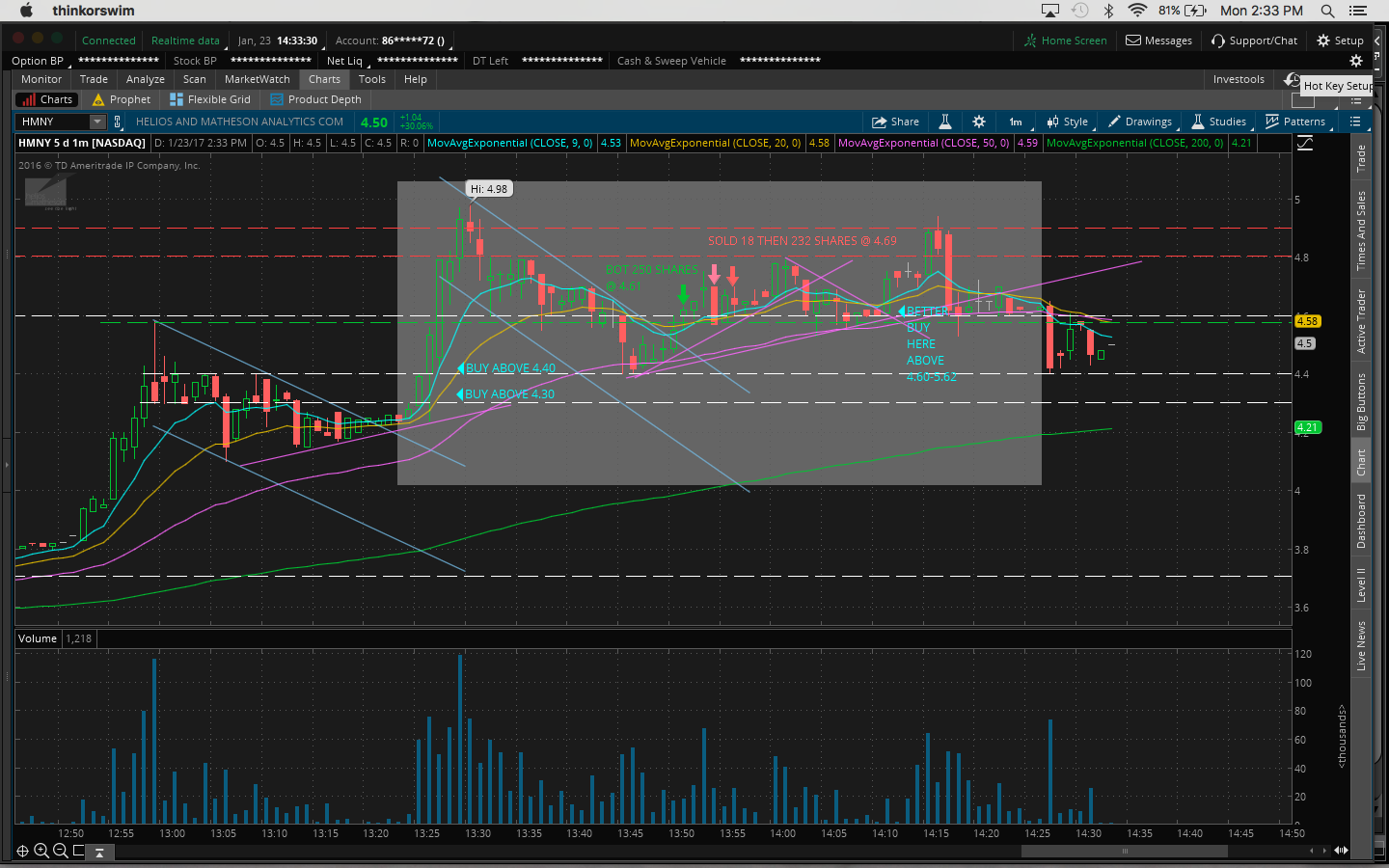Open the Studies menu

point(1219,122)
